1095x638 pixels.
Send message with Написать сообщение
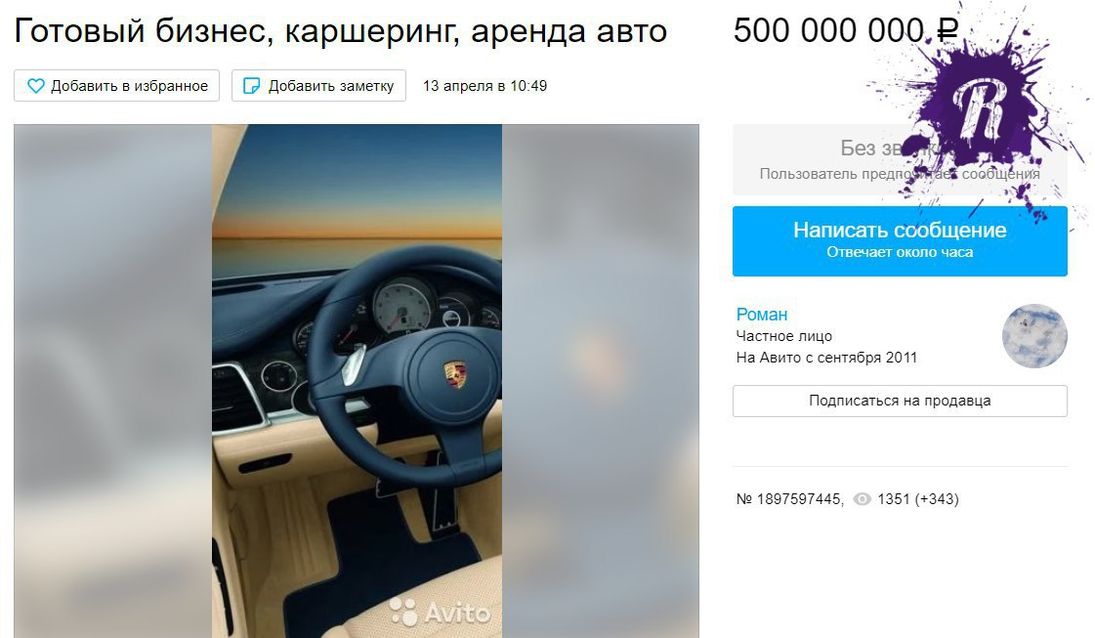point(899,241)
